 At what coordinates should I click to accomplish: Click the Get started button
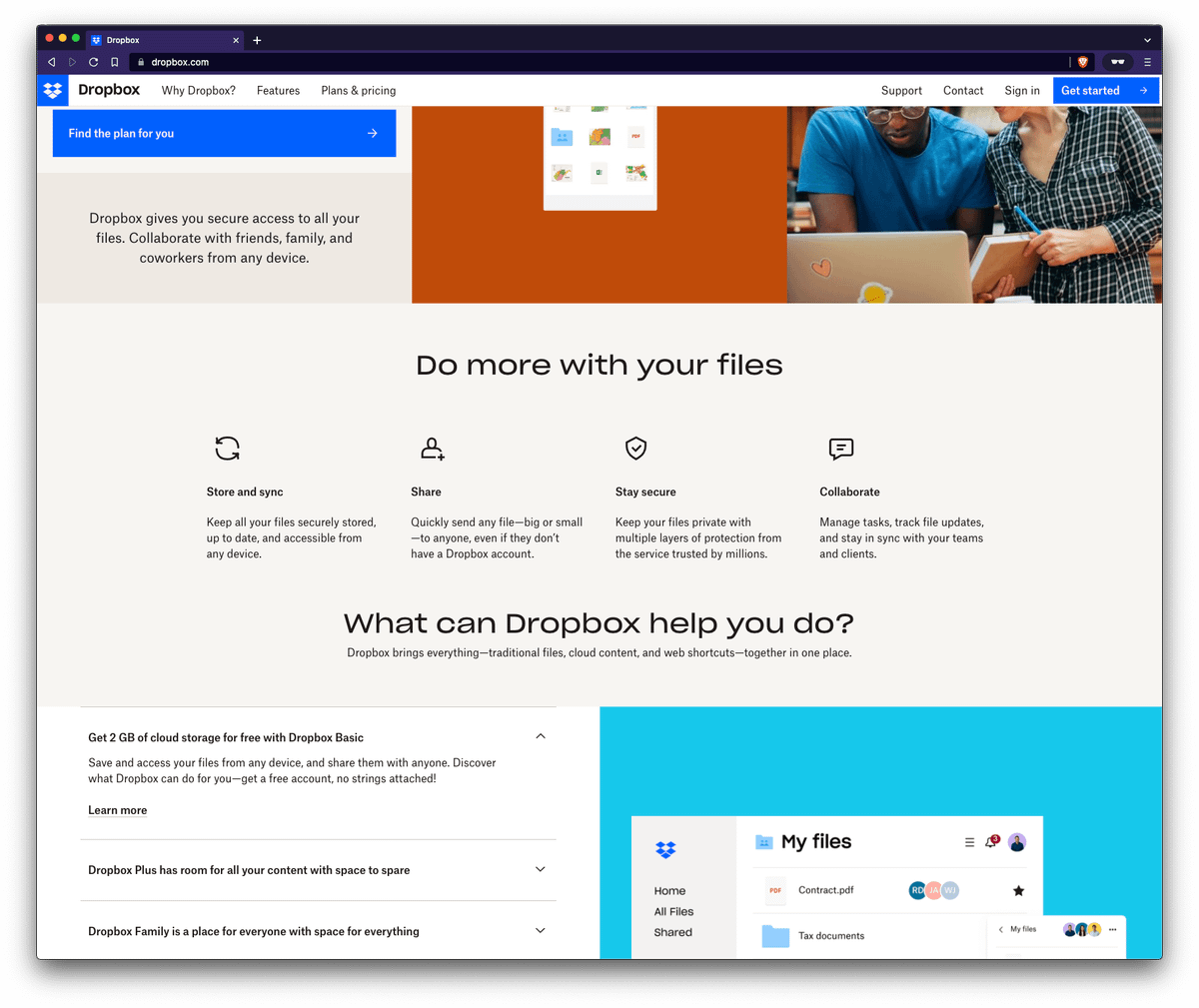tap(1105, 90)
